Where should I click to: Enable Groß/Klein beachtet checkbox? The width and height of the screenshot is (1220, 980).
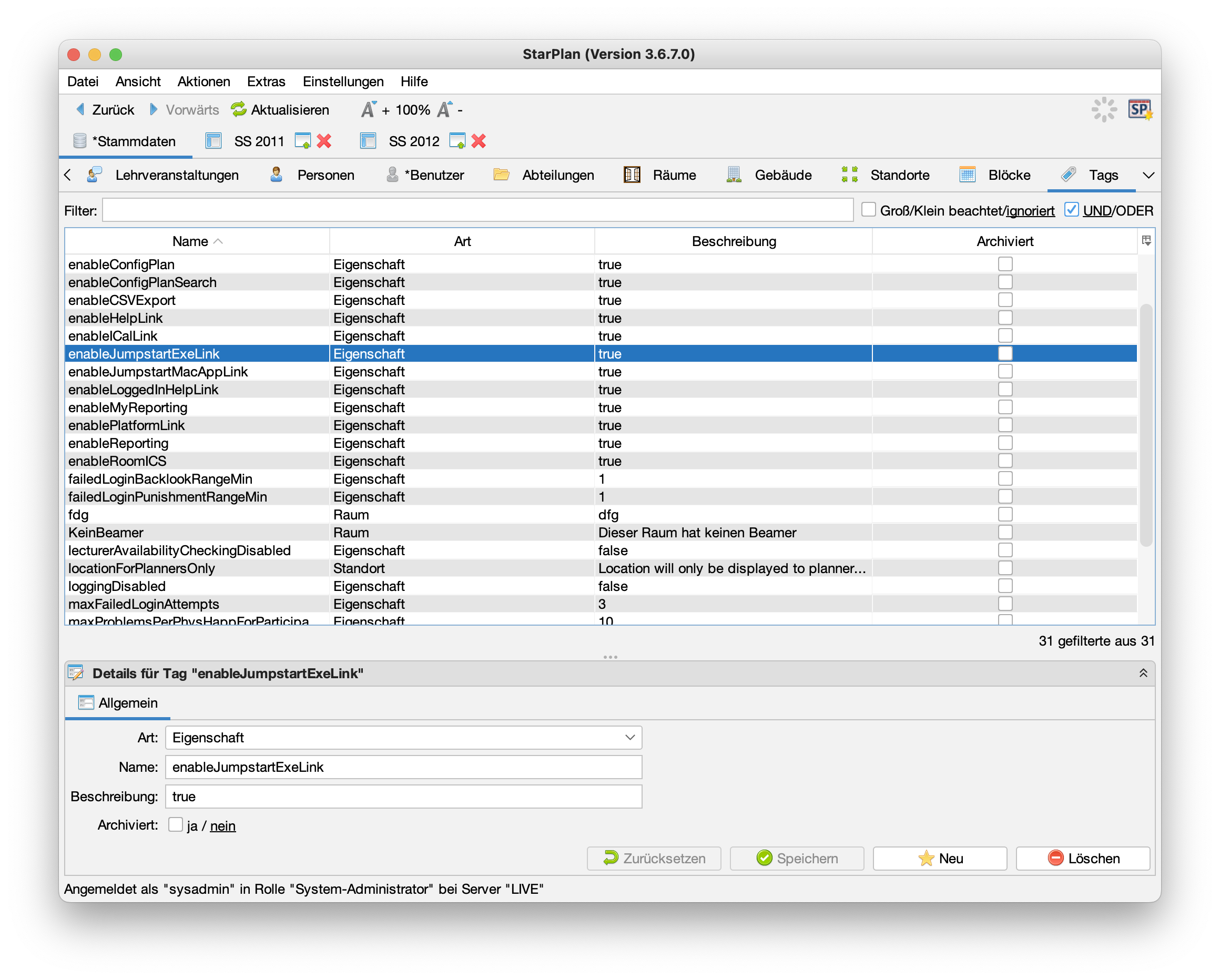pos(868,210)
